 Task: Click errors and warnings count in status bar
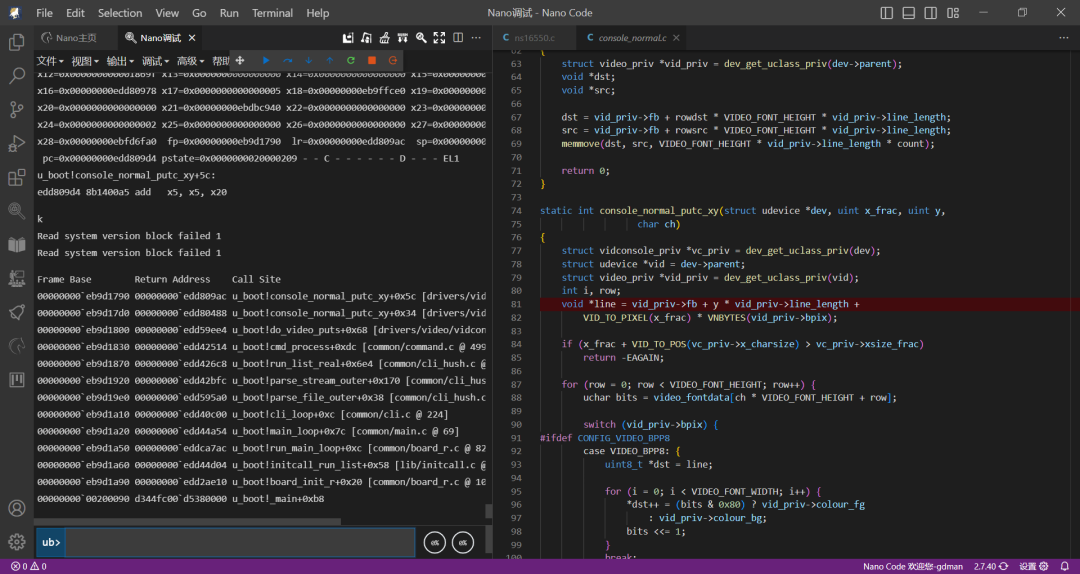tap(28, 566)
